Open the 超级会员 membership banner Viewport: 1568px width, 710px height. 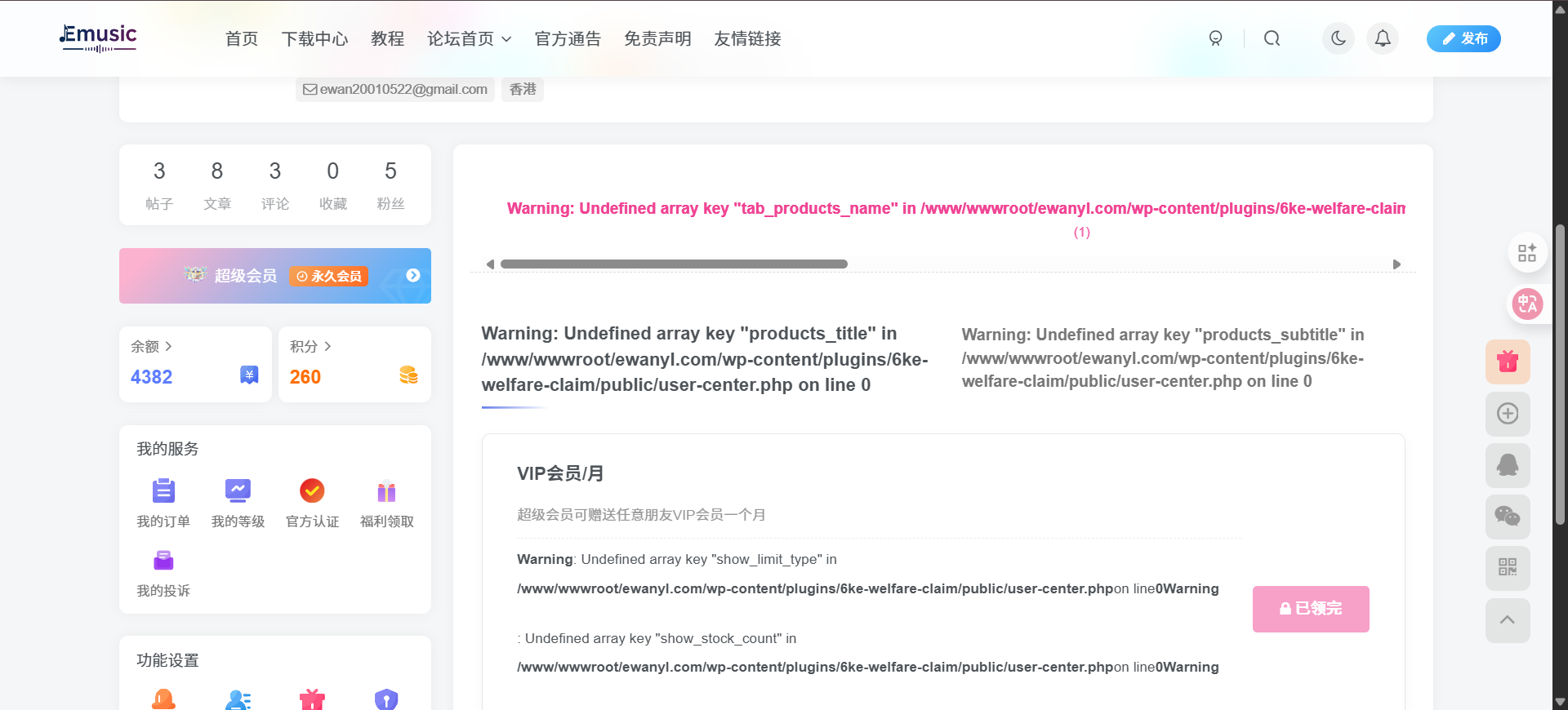tap(275, 276)
